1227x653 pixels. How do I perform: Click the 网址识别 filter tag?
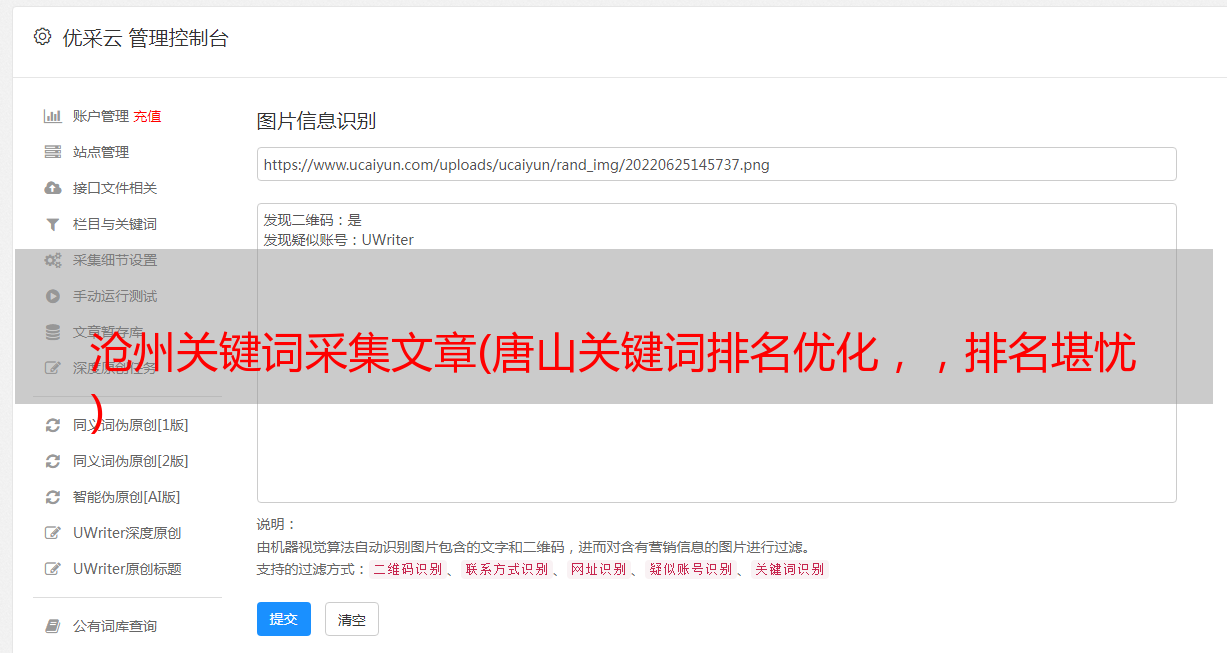598,569
